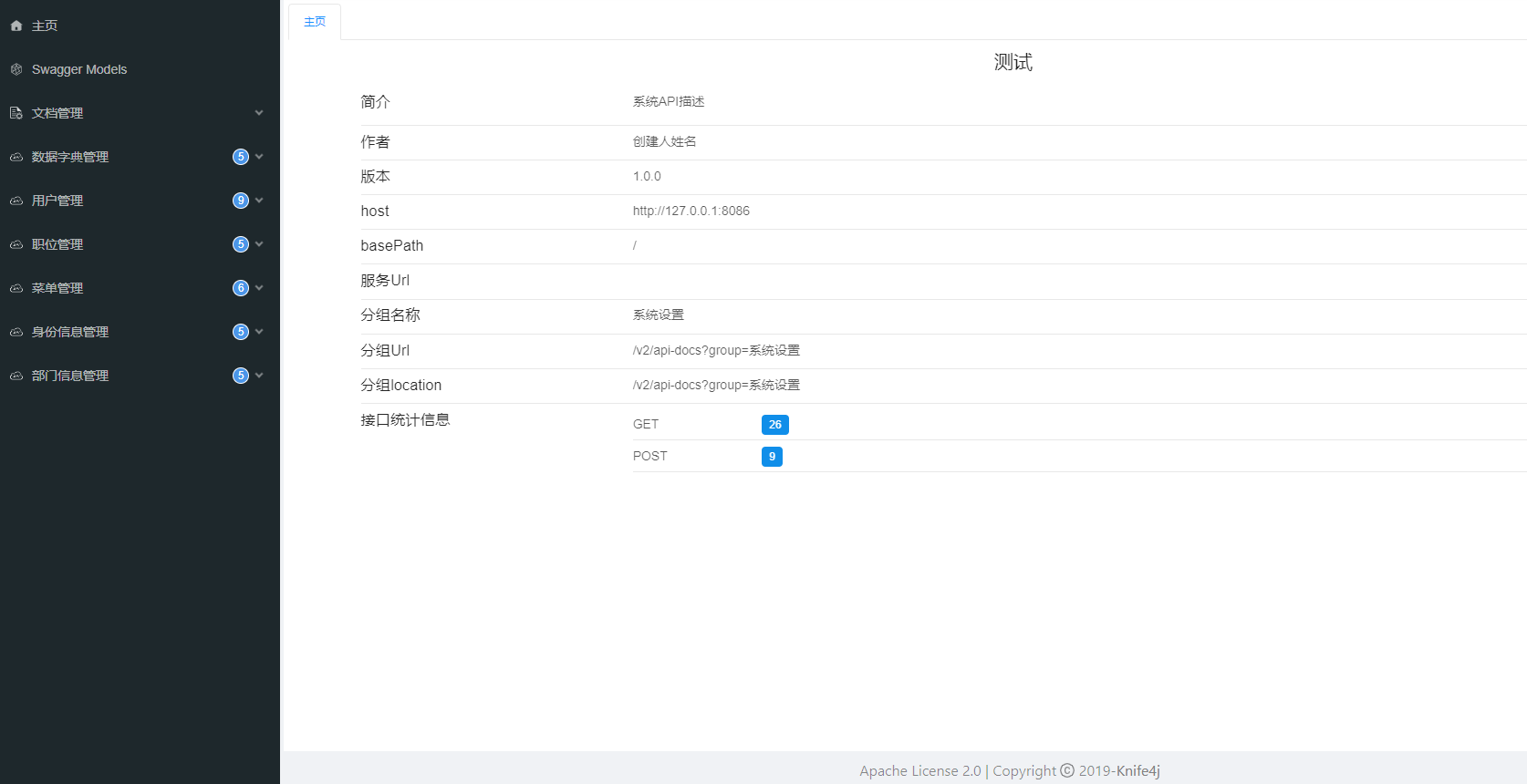Open the 文档管理 menu
Image resolution: width=1527 pixels, height=784 pixels.
(x=140, y=113)
